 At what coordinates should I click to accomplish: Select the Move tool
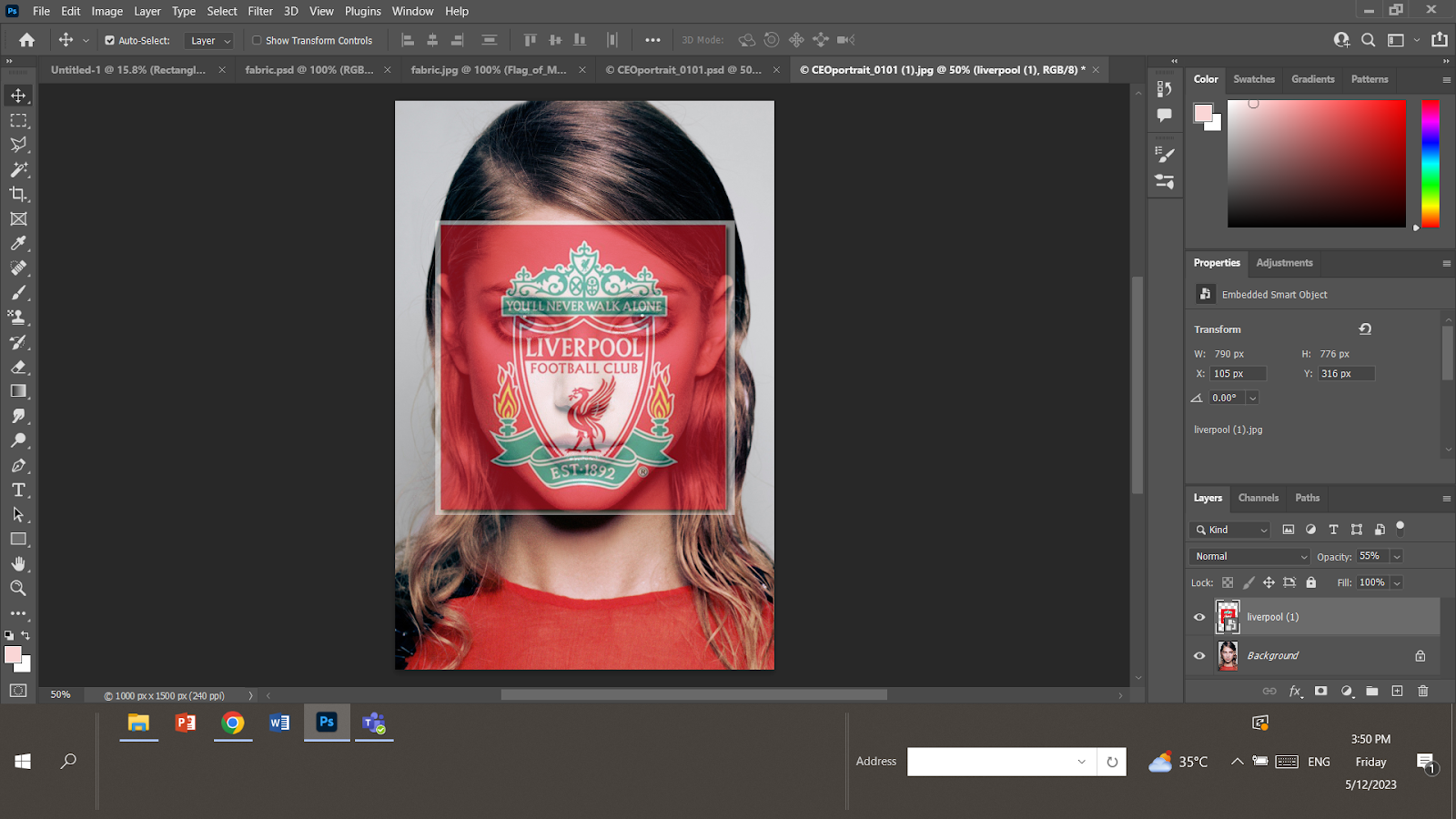(18, 96)
